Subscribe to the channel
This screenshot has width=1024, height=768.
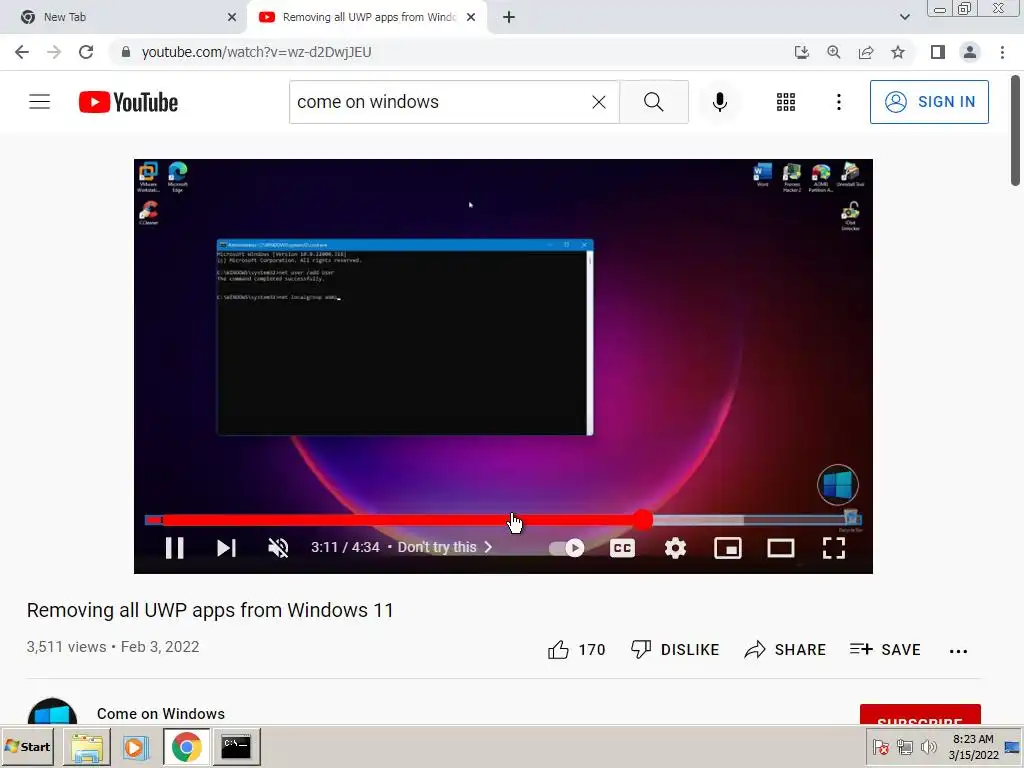pyautogui.click(x=920, y=714)
